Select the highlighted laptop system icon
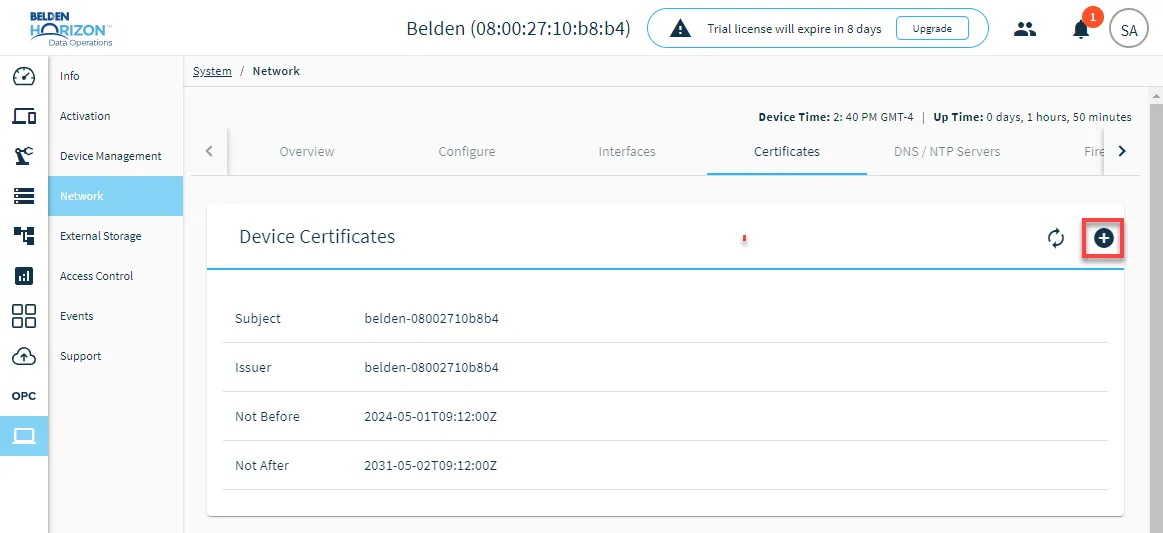Viewport: 1163px width, 533px height. pos(24,436)
